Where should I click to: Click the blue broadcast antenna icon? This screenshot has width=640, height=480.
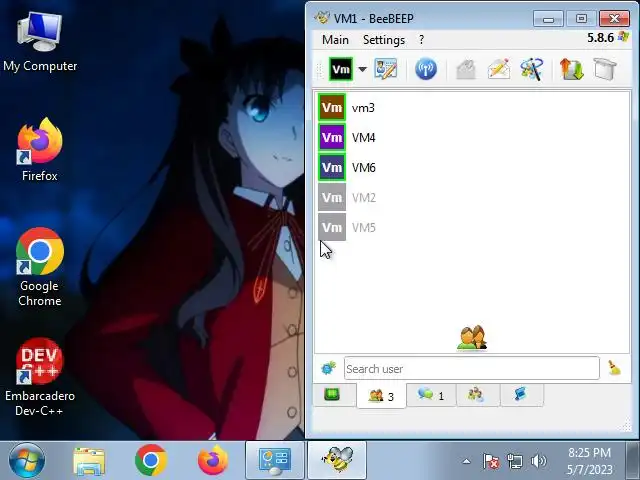click(x=426, y=69)
